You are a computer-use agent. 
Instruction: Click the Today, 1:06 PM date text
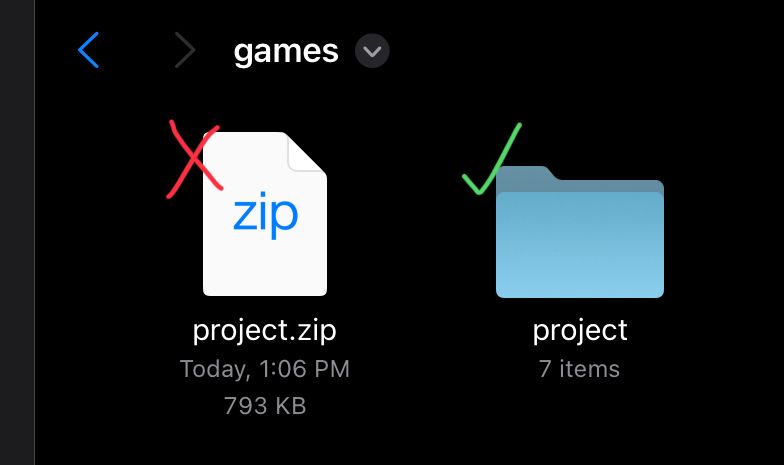[265, 369]
